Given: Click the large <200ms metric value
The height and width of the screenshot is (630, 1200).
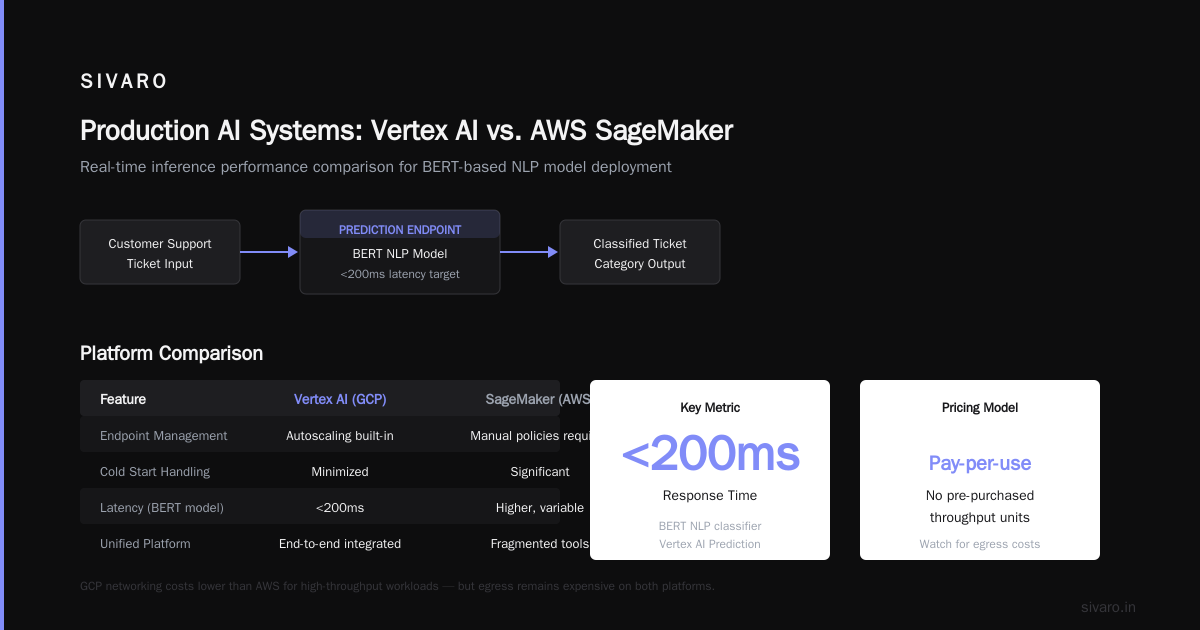Looking at the screenshot, I should 710,454.
